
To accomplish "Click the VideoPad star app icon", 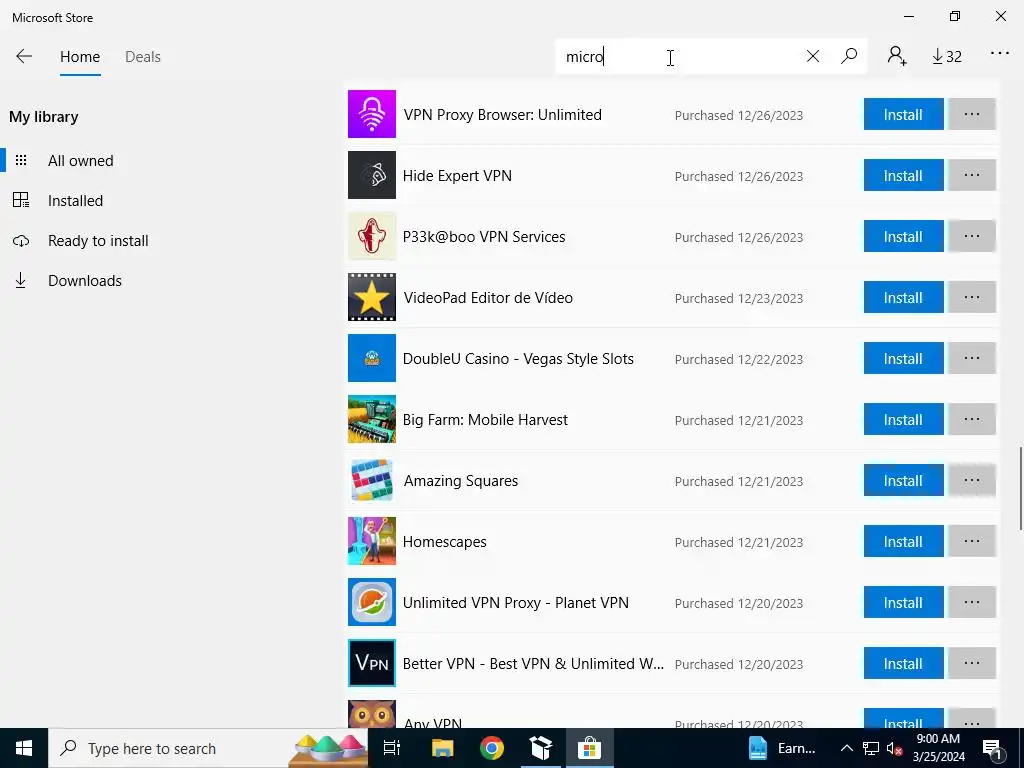I will point(372,297).
